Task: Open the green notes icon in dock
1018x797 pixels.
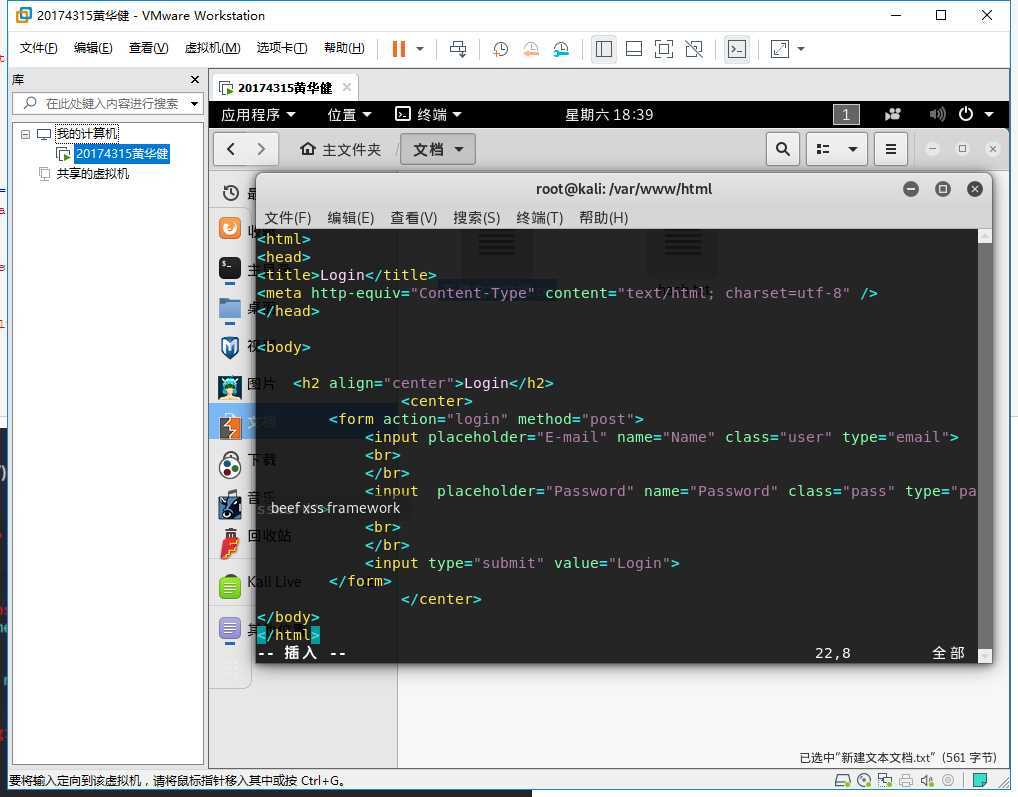Action: 230,587
